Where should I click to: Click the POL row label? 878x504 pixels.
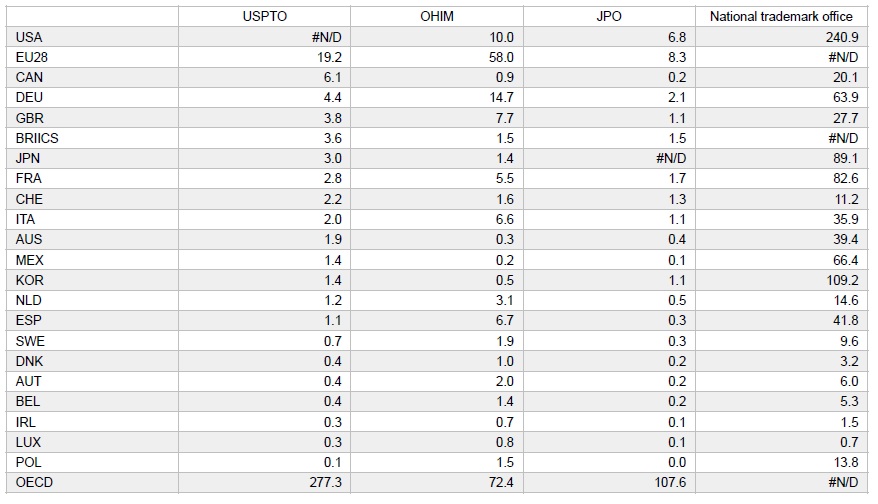tap(29, 462)
